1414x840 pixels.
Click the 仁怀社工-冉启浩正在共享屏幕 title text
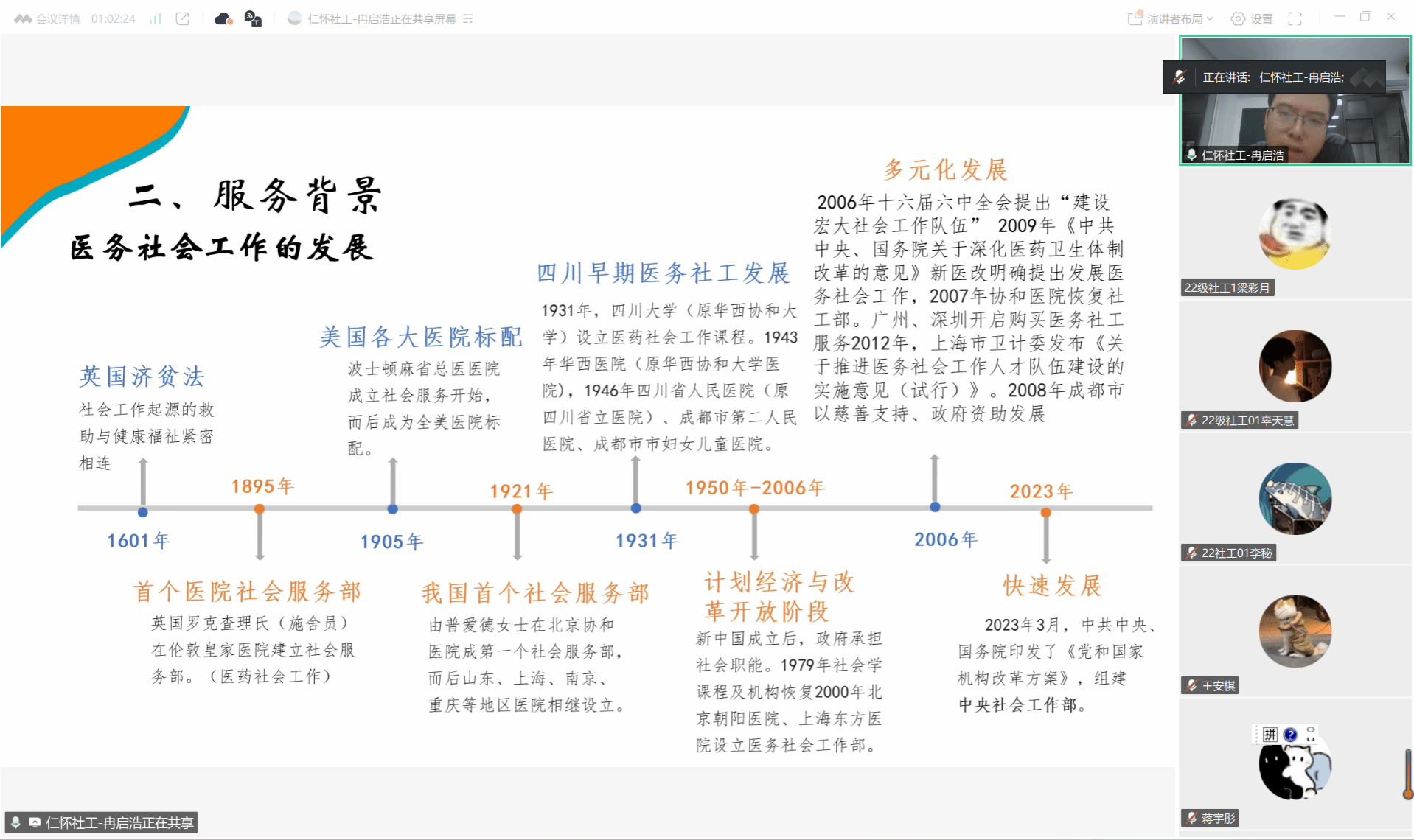[381, 19]
